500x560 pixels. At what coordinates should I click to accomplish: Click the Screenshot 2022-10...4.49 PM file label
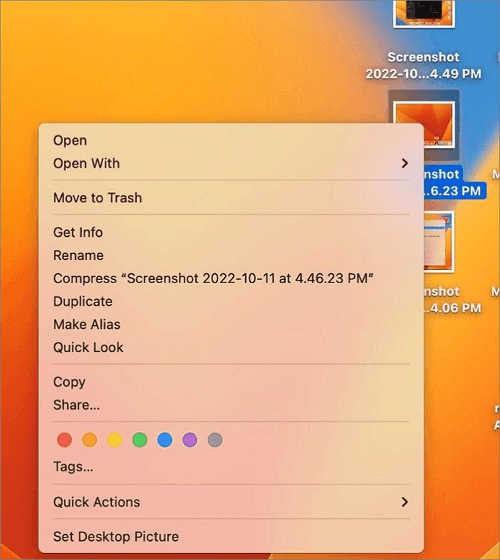424,65
